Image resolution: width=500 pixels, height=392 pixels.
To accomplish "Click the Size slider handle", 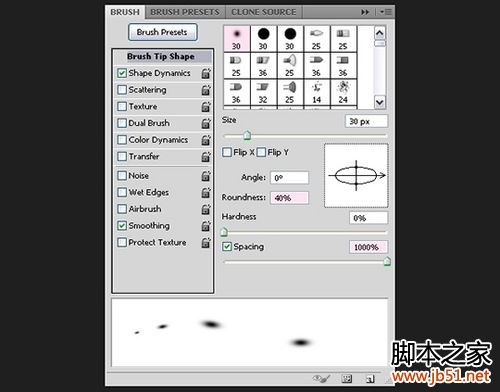I will tap(247, 135).
